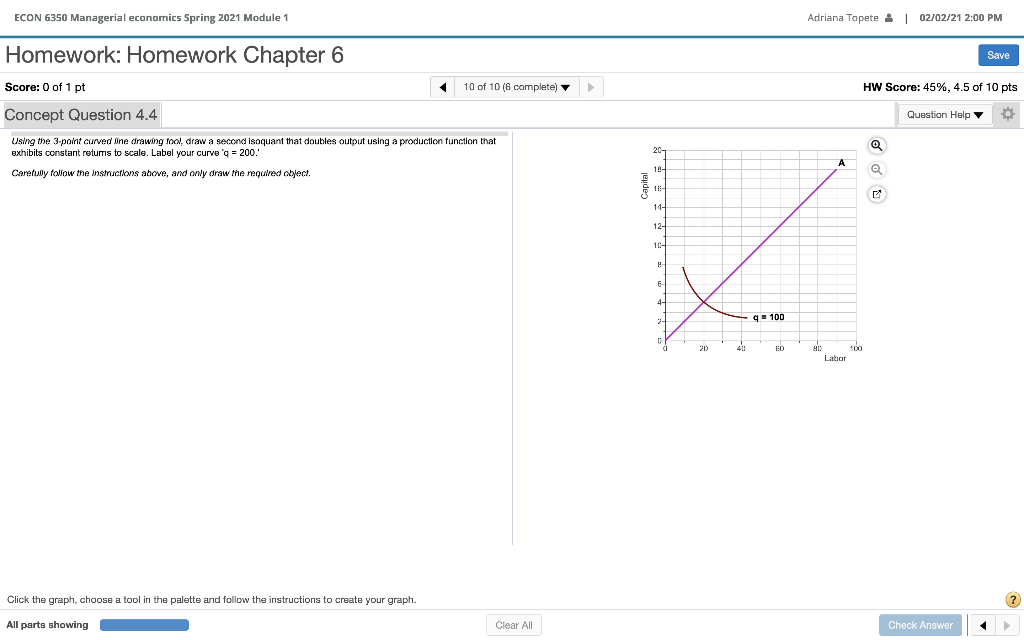Zoom out on the graph
Screen dimensions: 1024x640
coord(876,169)
